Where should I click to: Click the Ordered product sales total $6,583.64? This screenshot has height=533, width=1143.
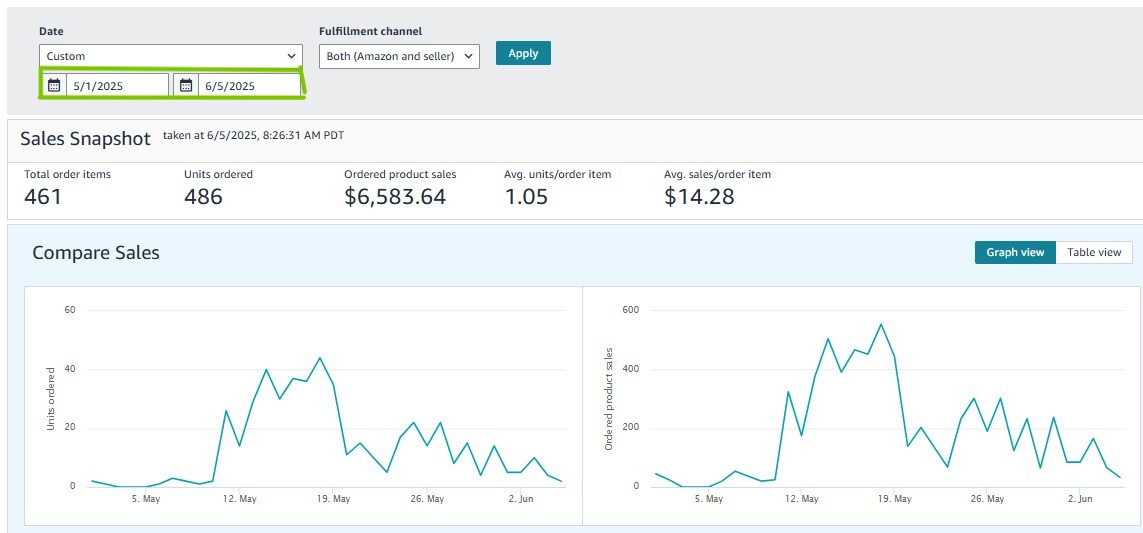(395, 196)
